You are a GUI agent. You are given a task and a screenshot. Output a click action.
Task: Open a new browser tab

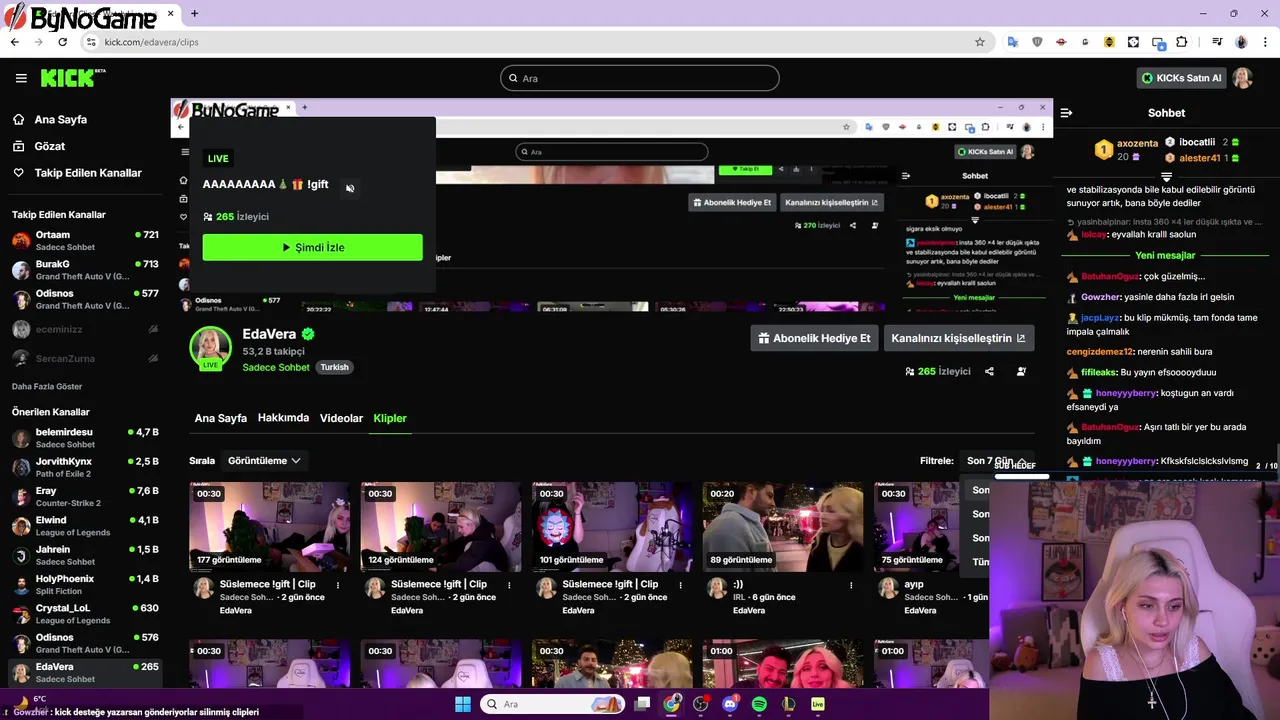(x=194, y=14)
